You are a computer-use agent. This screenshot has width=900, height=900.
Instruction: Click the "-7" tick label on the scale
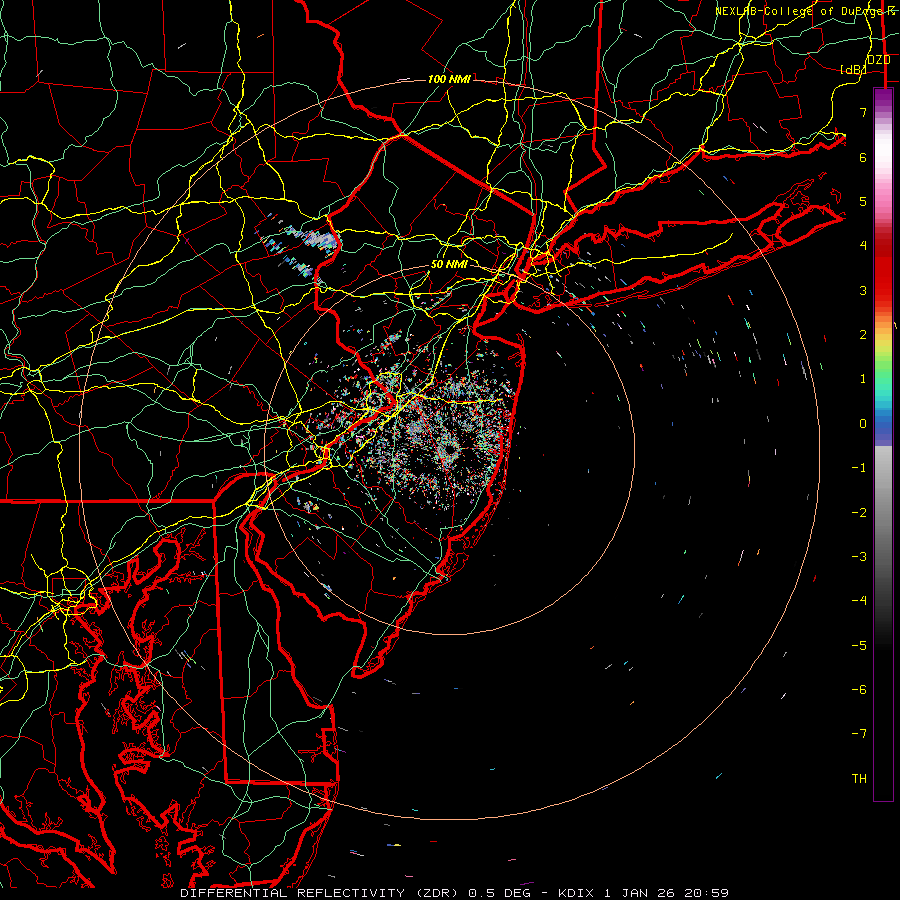[859, 734]
